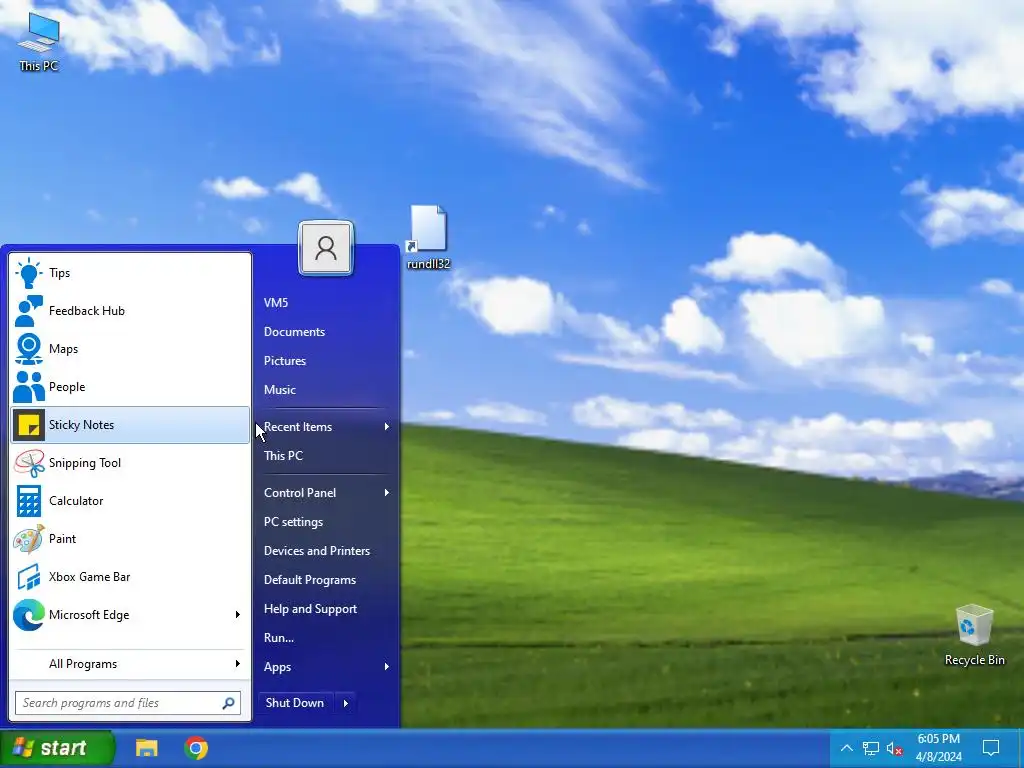1024x768 pixels.
Task: Open the Maps app icon
Action: click(29, 349)
